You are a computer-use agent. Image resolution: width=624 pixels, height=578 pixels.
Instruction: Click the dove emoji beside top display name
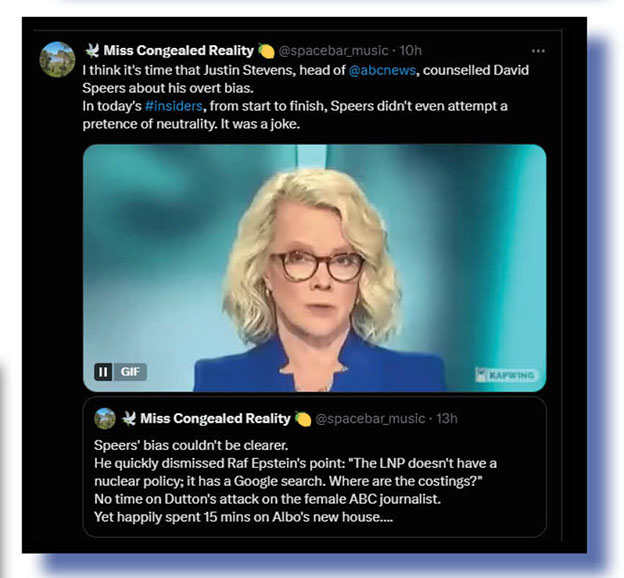pyautogui.click(x=92, y=50)
